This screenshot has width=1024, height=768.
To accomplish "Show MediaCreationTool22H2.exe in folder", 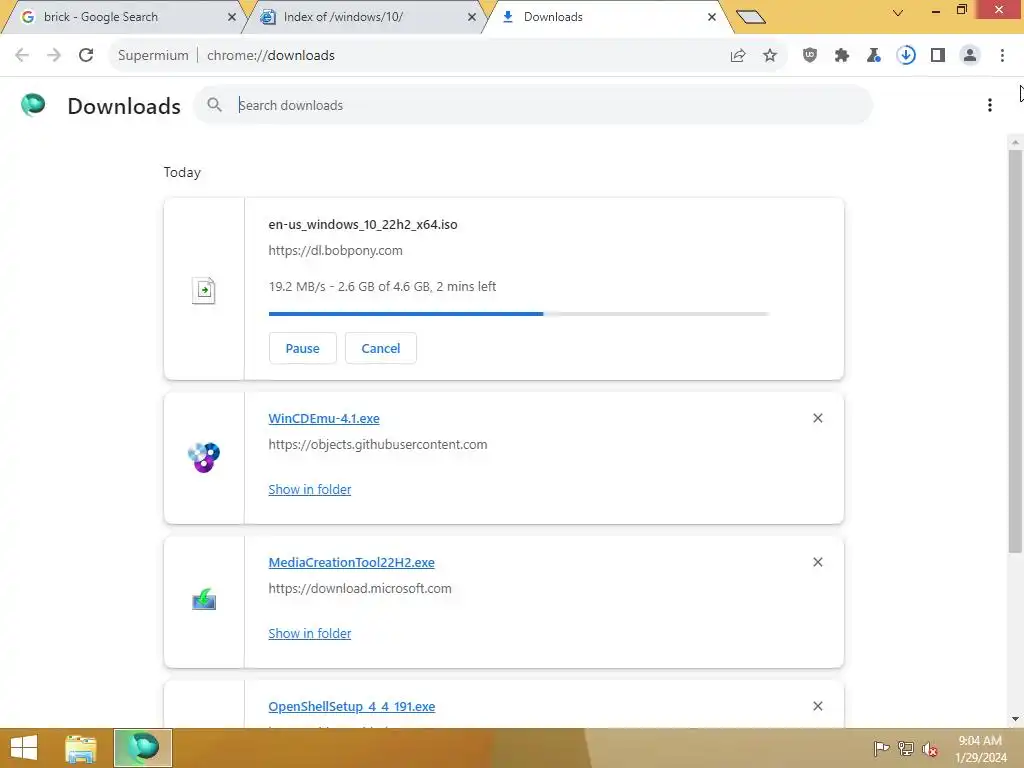I will (x=310, y=633).
